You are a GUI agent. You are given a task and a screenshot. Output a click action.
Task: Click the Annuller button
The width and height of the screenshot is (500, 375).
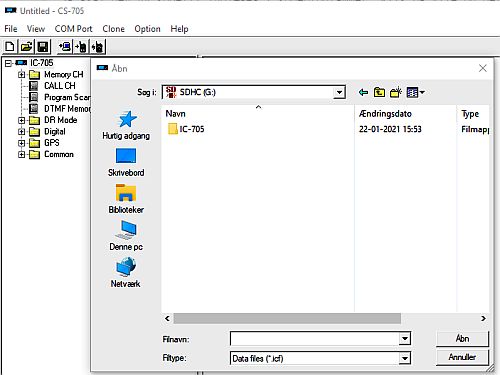[462, 357]
